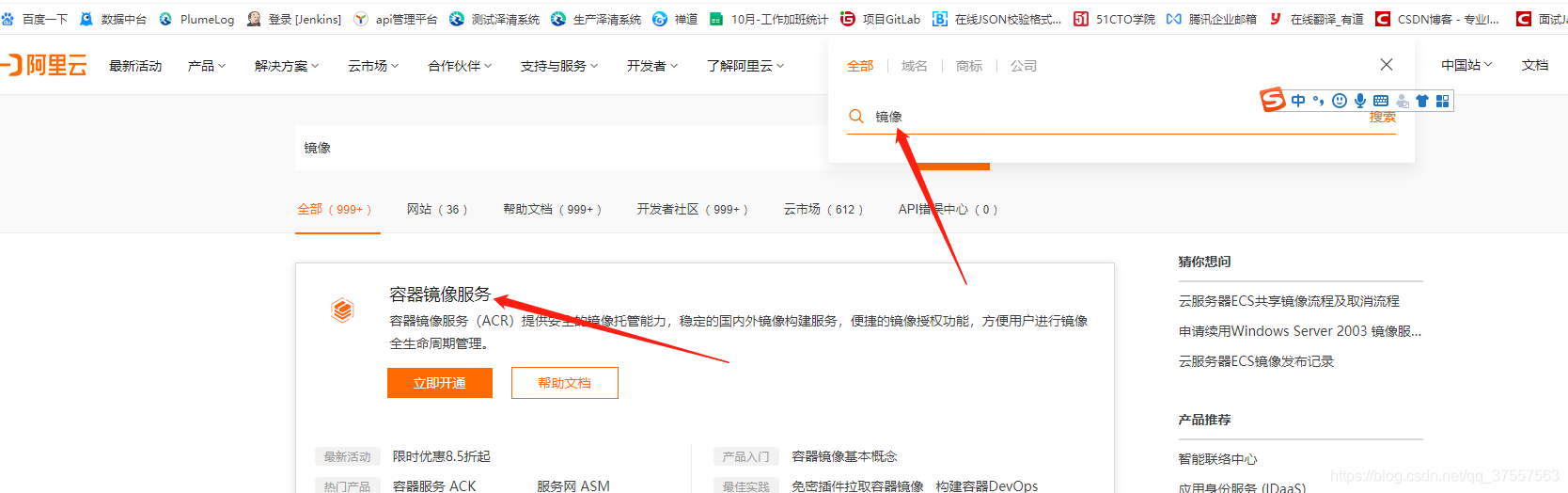The height and width of the screenshot is (493, 1568).
Task: Open the CSDN博客 bookmark
Action: tap(1438, 19)
